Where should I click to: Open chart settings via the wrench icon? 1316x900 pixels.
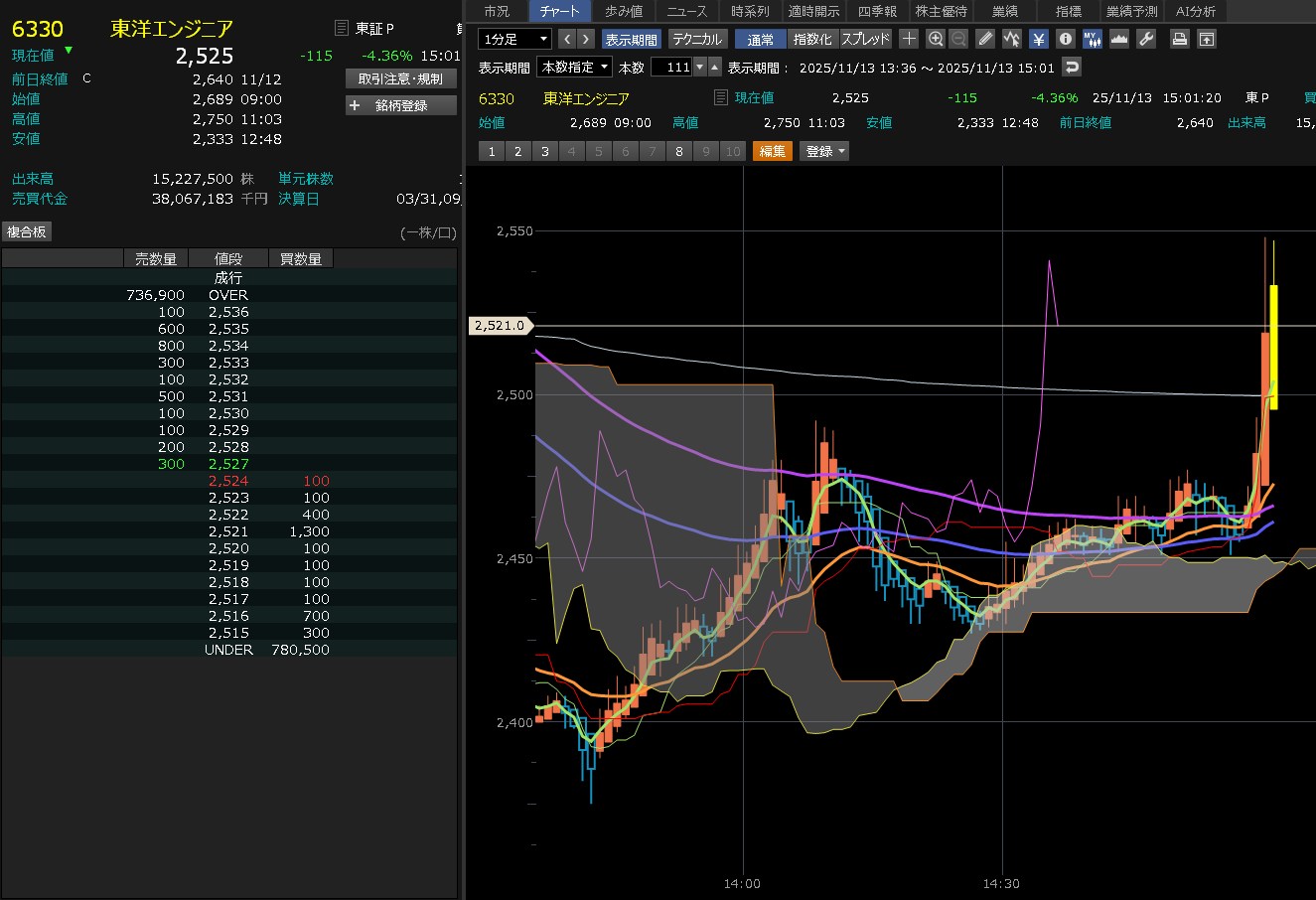tap(1145, 39)
